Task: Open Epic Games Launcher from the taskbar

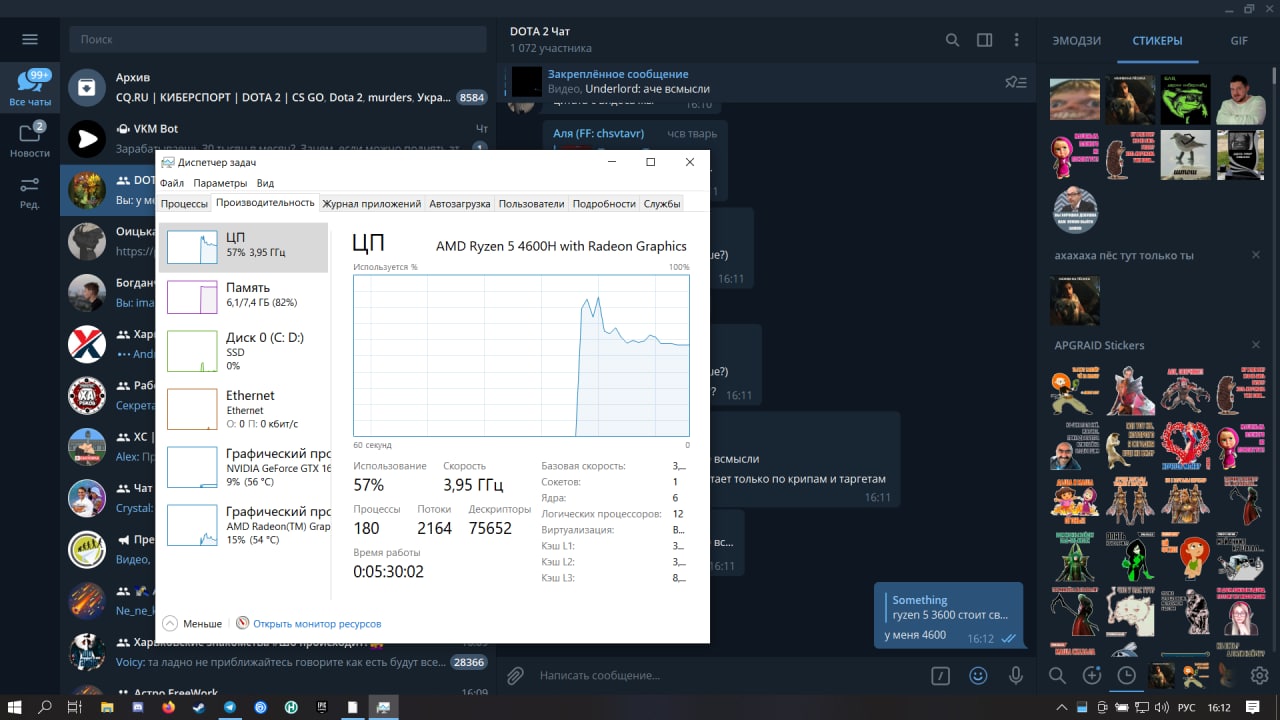Action: point(321,707)
